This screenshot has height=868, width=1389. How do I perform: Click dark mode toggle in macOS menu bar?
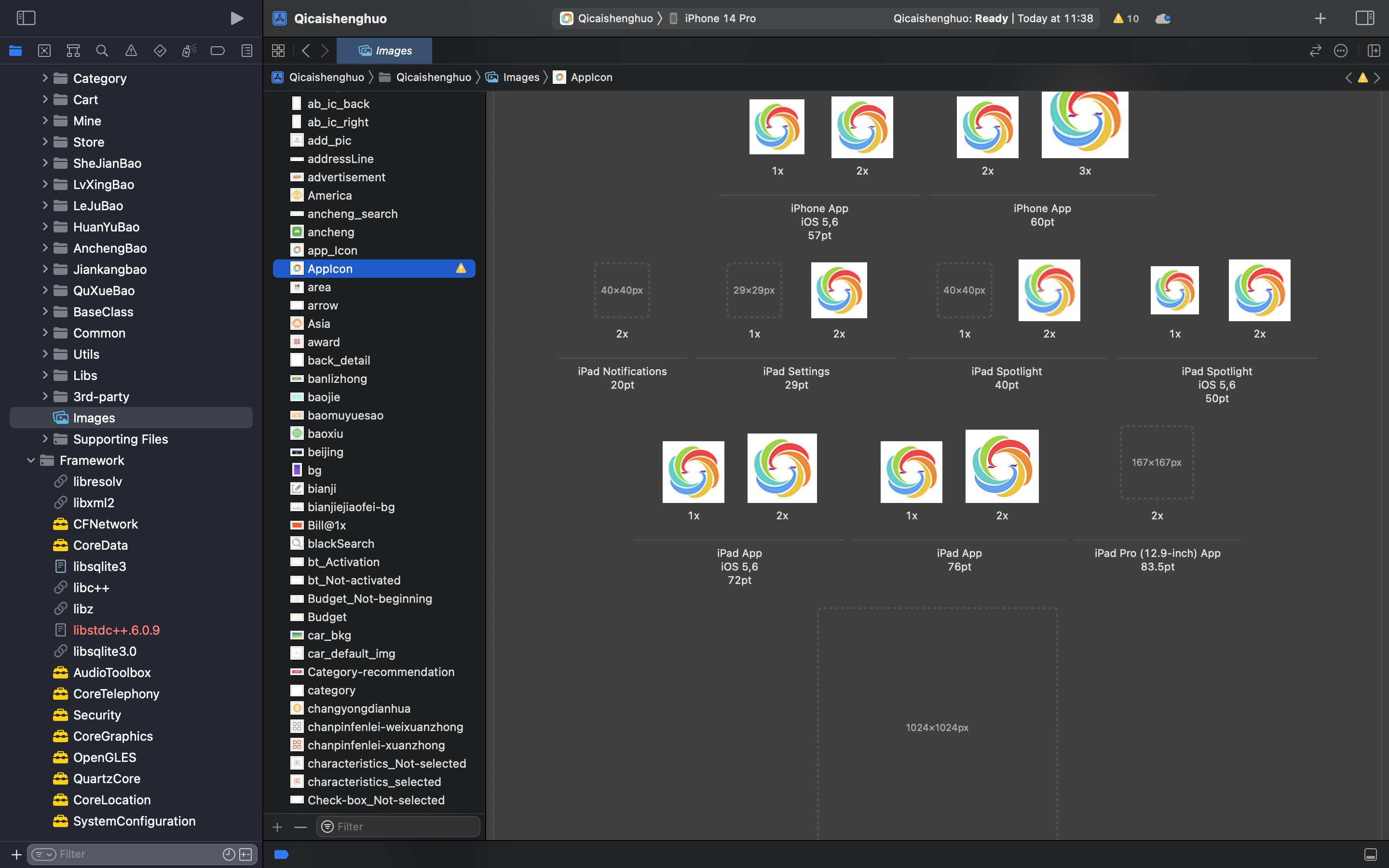[x=1163, y=18]
